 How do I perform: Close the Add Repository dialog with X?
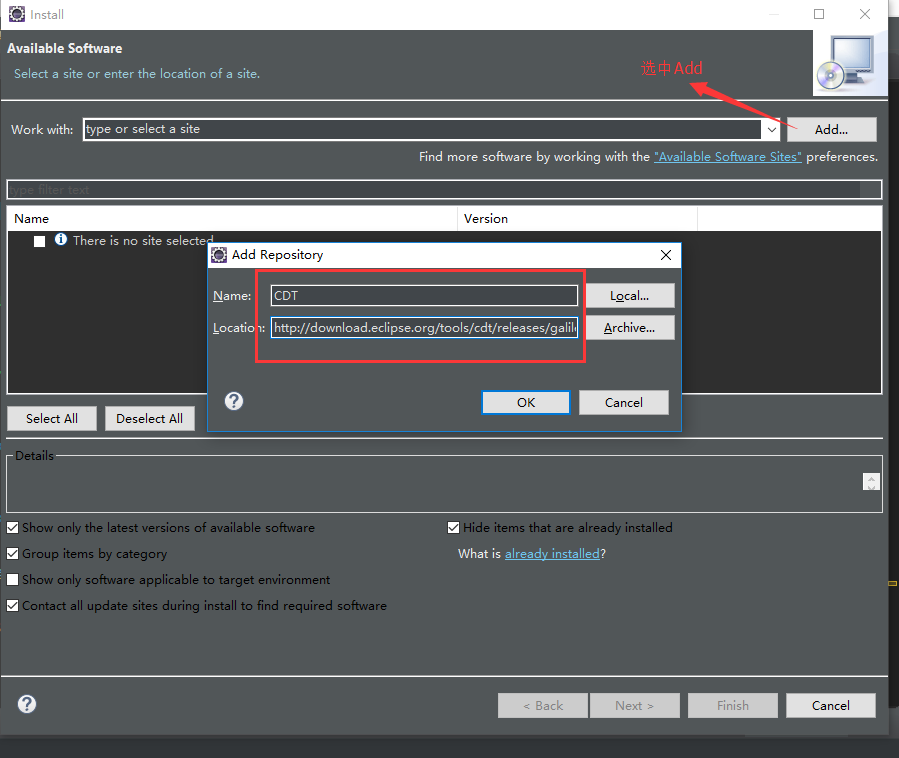(666, 255)
